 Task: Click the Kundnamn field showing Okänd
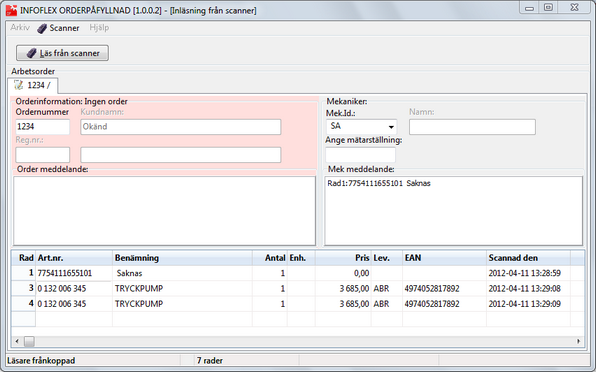(181, 127)
